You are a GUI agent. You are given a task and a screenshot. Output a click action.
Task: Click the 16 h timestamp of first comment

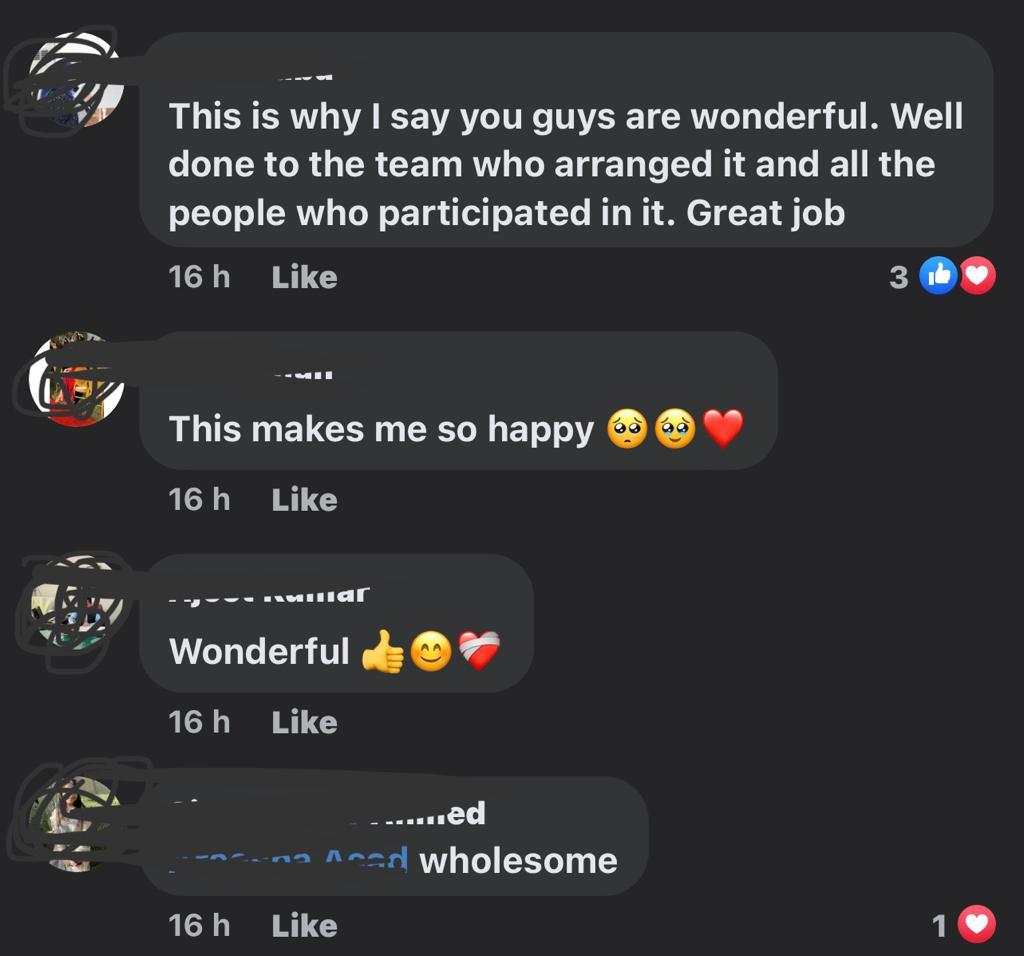tap(199, 278)
